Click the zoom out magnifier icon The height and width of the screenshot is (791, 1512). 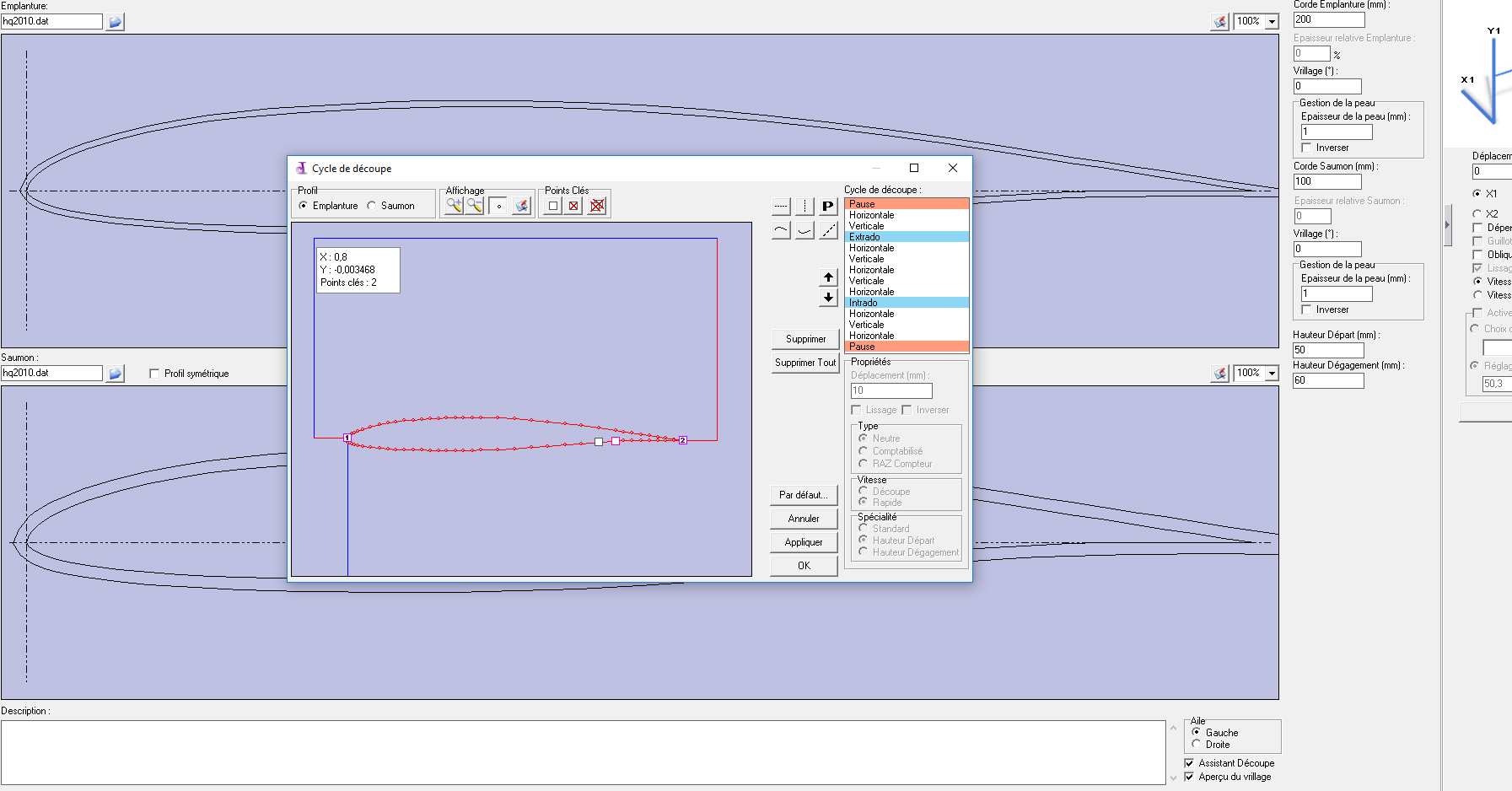(x=475, y=206)
